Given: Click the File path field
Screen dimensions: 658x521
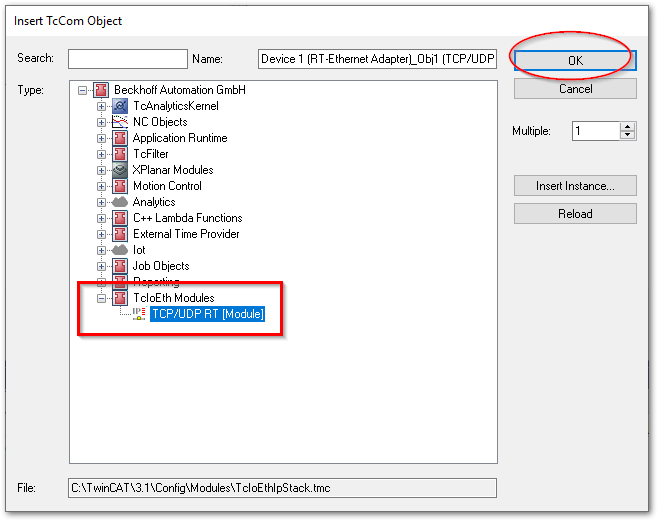Looking at the screenshot, I should tap(282, 488).
